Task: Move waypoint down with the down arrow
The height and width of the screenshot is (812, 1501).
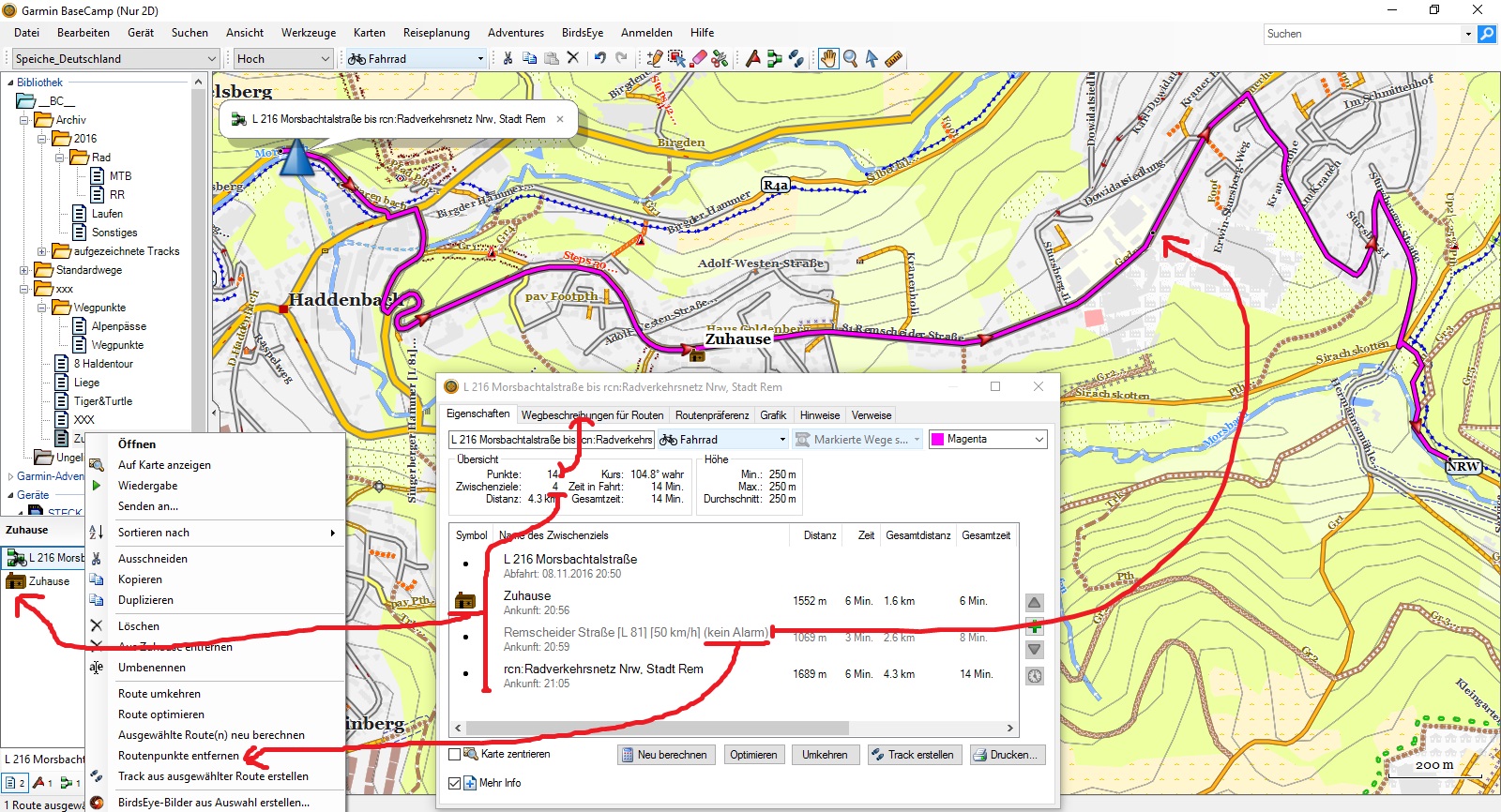Action: [x=1034, y=649]
